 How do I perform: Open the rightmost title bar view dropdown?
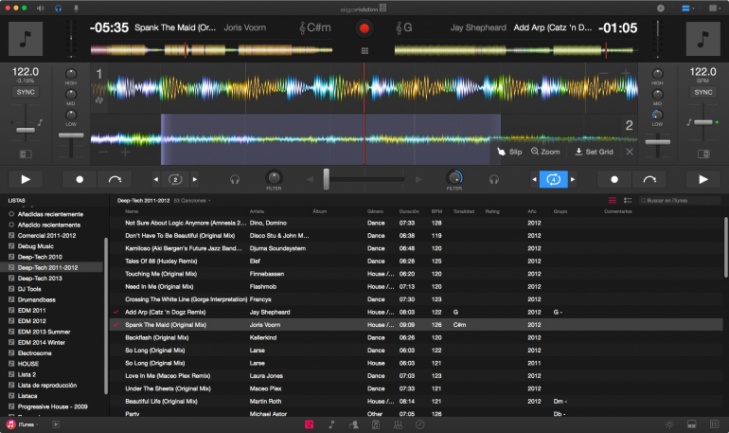(x=713, y=8)
